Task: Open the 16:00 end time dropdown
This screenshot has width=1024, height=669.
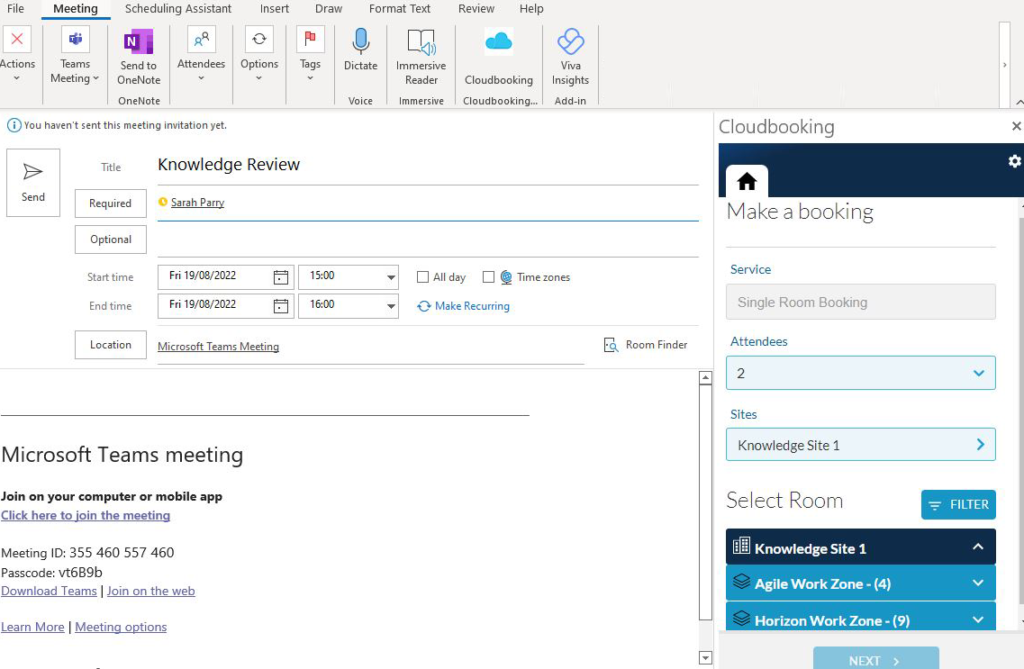Action: [x=391, y=306]
